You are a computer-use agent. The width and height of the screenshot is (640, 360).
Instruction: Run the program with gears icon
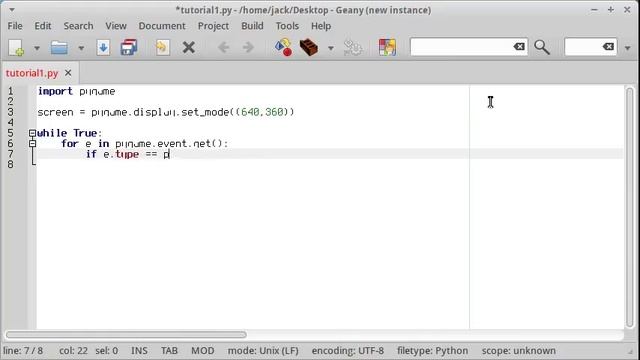tap(353, 47)
